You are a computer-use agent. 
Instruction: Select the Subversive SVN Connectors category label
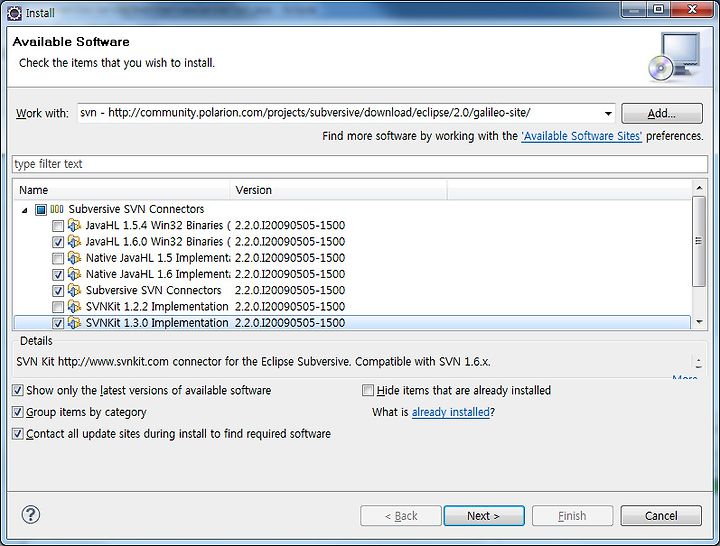point(136,209)
